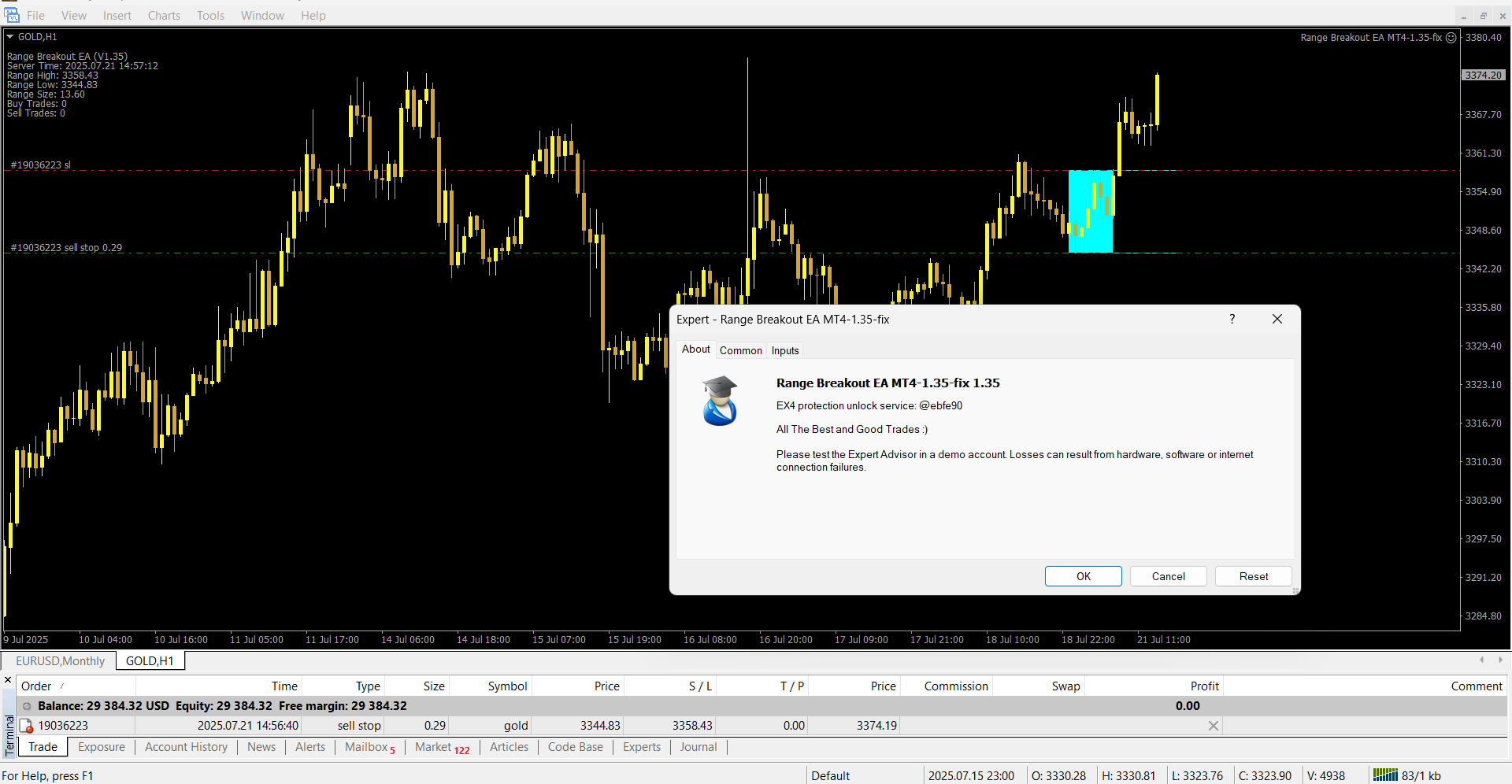Click the 'Range Breakout EA MT4-1.35-fix' chart label
This screenshot has height=784, width=1512.
(x=1371, y=38)
